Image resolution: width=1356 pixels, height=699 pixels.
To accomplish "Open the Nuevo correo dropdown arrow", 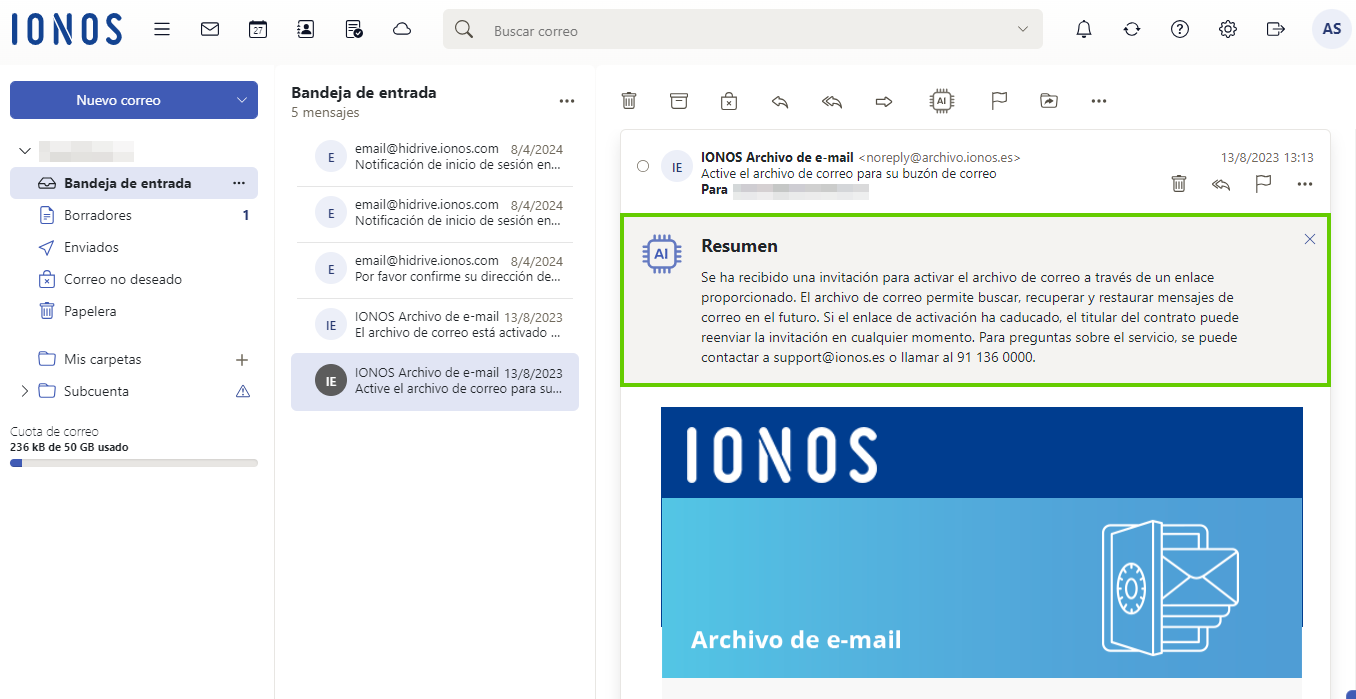I will [241, 100].
